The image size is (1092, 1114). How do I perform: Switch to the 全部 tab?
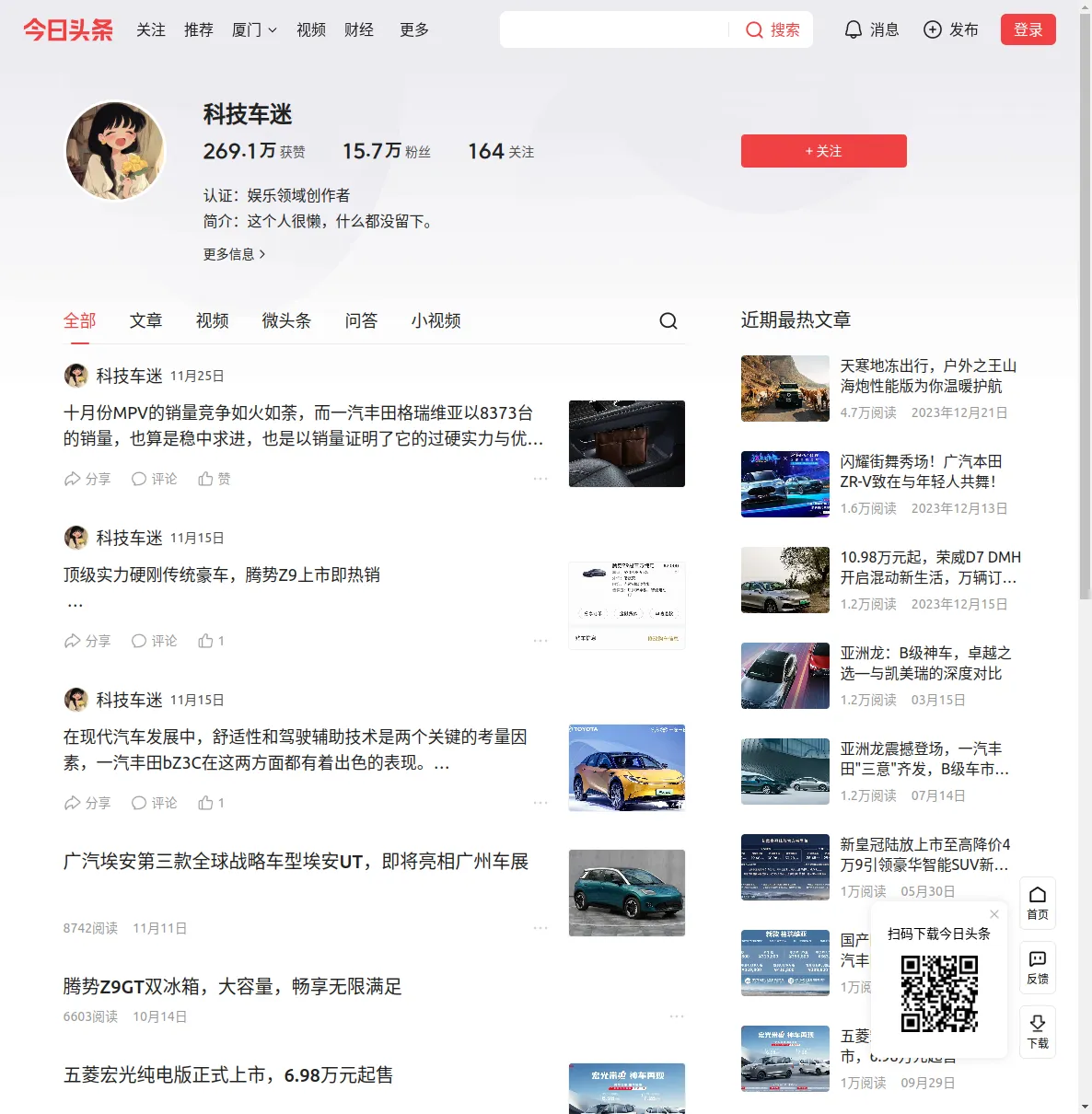click(x=80, y=320)
